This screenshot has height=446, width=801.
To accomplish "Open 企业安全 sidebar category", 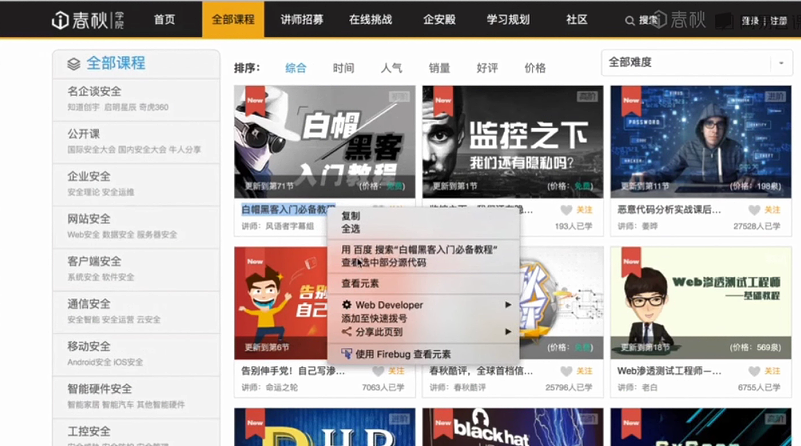I will coord(89,176).
